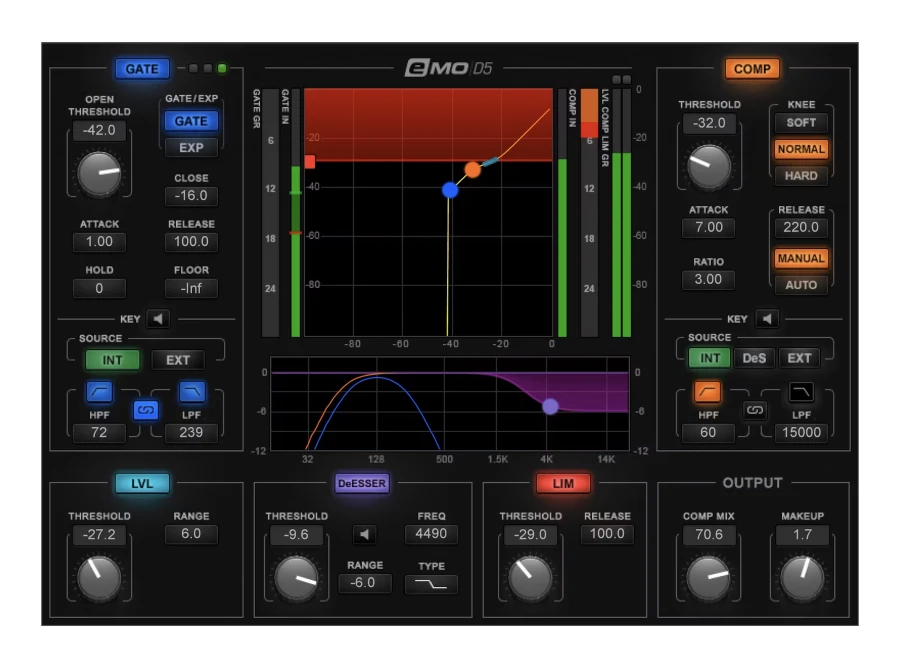Toggle the LVL module on/off
This screenshot has width=900, height=668.
142,483
